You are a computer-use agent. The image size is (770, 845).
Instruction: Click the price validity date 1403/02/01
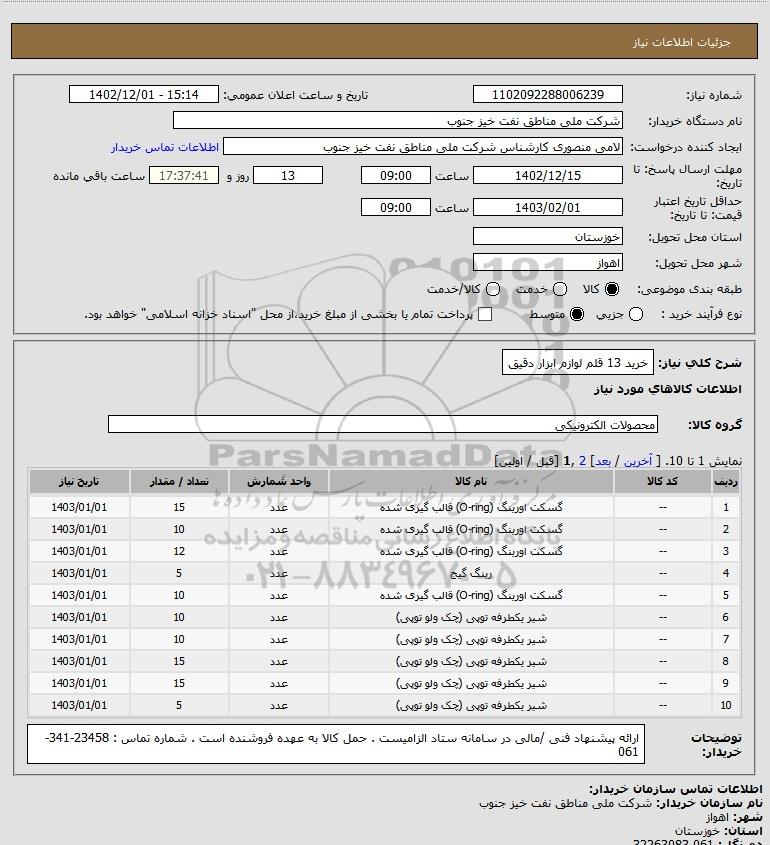point(547,207)
